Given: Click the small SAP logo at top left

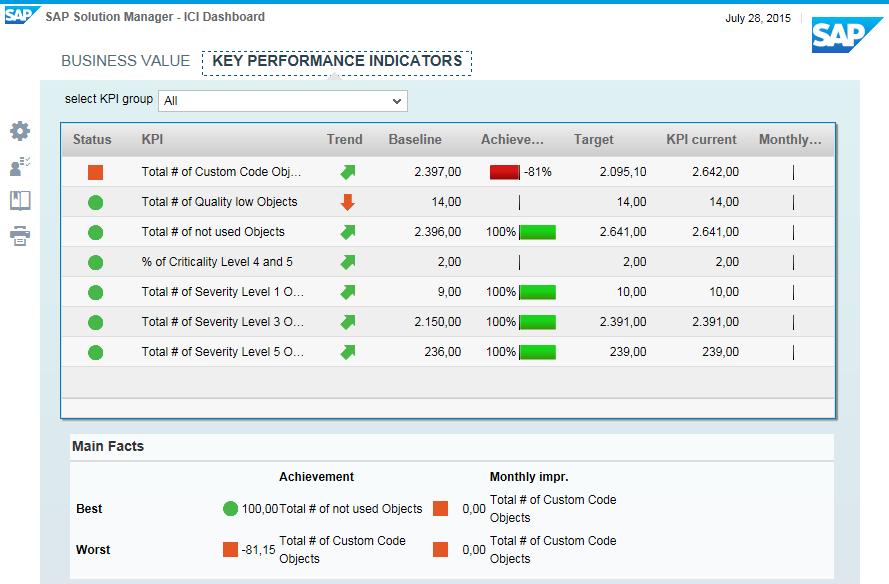Looking at the screenshot, I should (x=22, y=15).
